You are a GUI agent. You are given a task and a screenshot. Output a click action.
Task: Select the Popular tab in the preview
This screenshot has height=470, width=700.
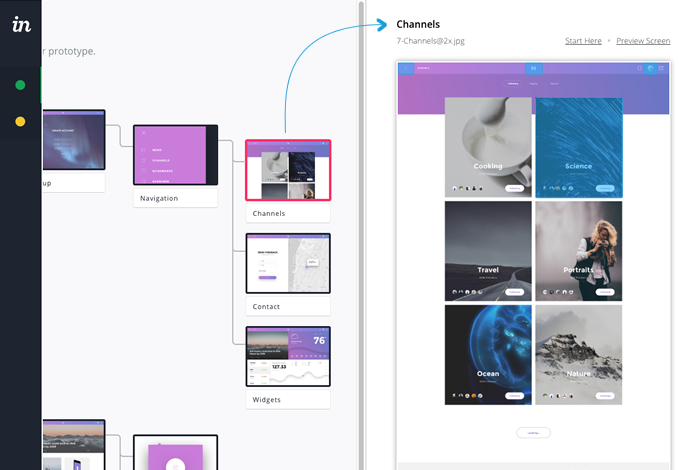pyautogui.click(x=533, y=83)
